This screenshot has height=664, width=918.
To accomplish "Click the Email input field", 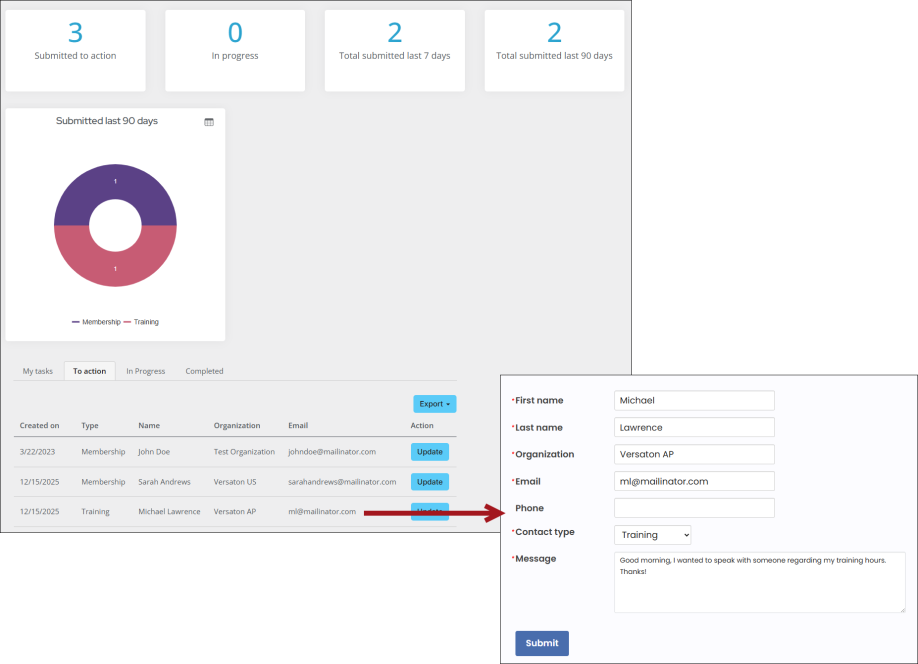I will [x=694, y=481].
